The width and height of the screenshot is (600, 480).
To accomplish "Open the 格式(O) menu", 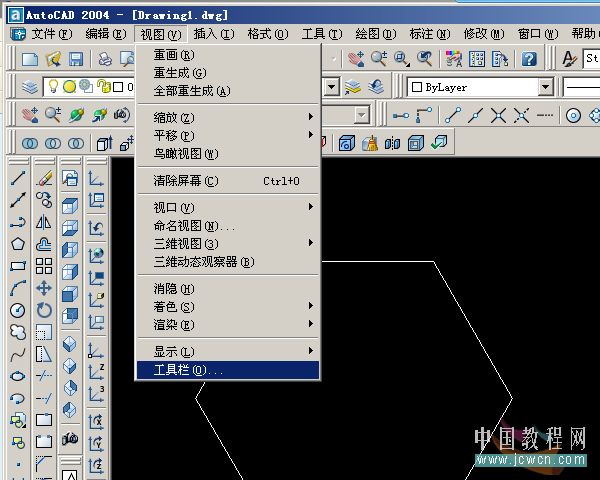I will (x=268, y=34).
